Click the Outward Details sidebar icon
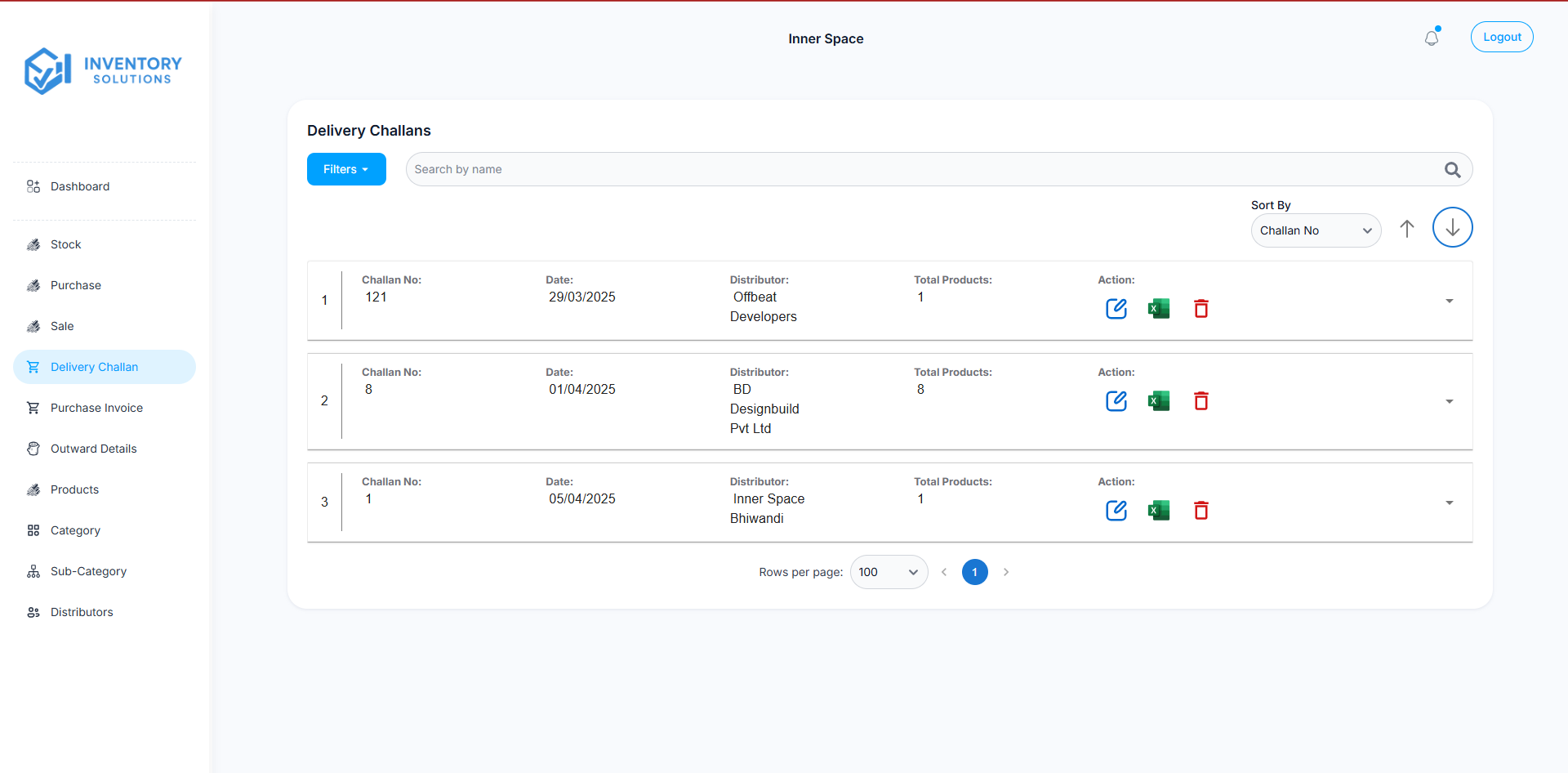The height and width of the screenshot is (773, 1568). click(x=33, y=449)
